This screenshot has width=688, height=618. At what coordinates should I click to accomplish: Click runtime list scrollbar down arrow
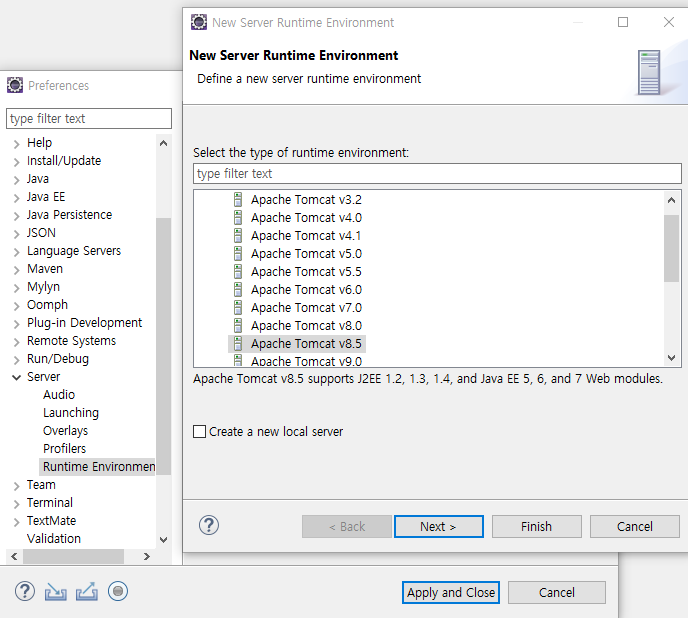click(671, 358)
